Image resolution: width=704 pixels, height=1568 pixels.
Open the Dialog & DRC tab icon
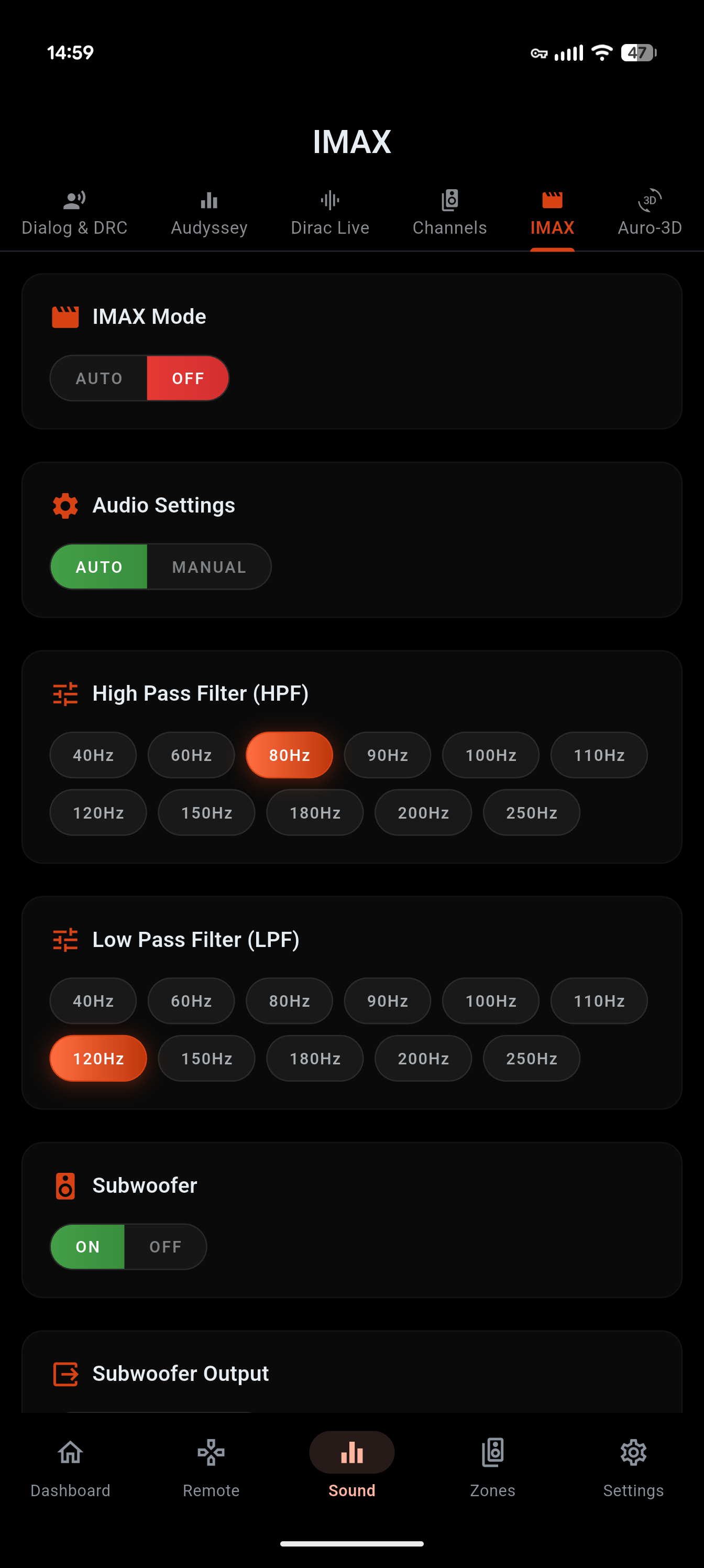(x=74, y=200)
